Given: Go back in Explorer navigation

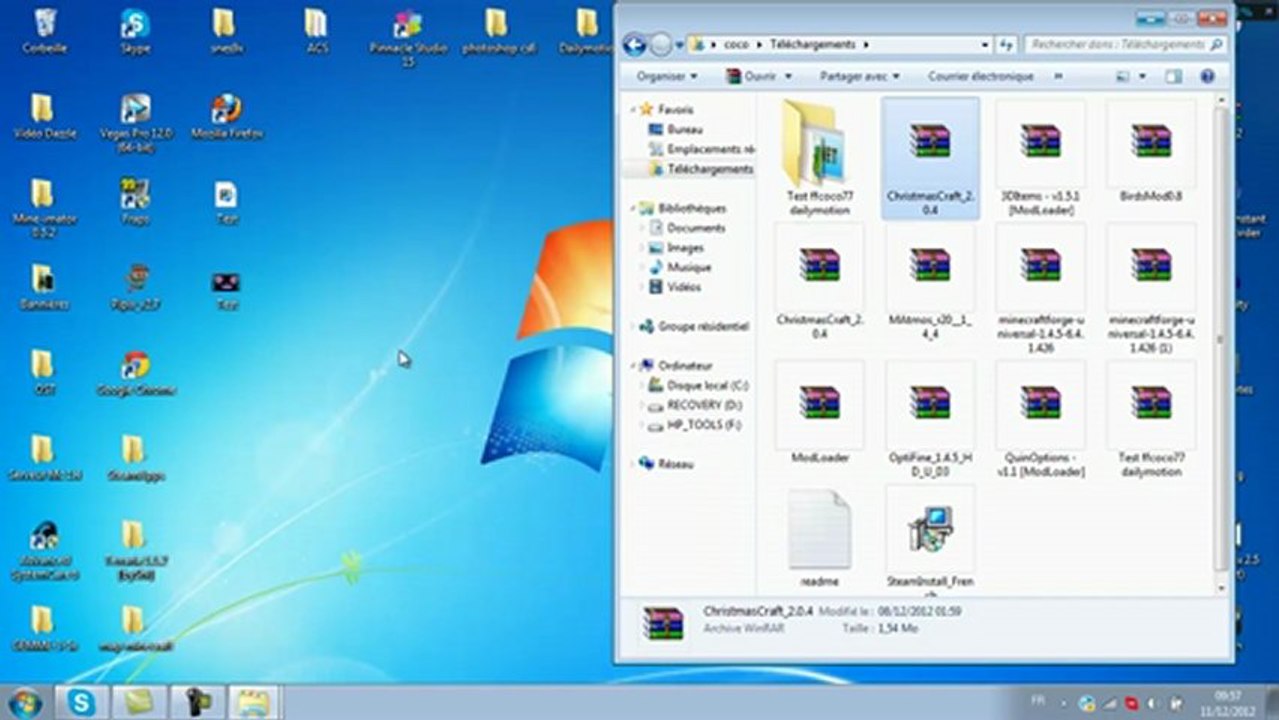Looking at the screenshot, I should [634, 45].
